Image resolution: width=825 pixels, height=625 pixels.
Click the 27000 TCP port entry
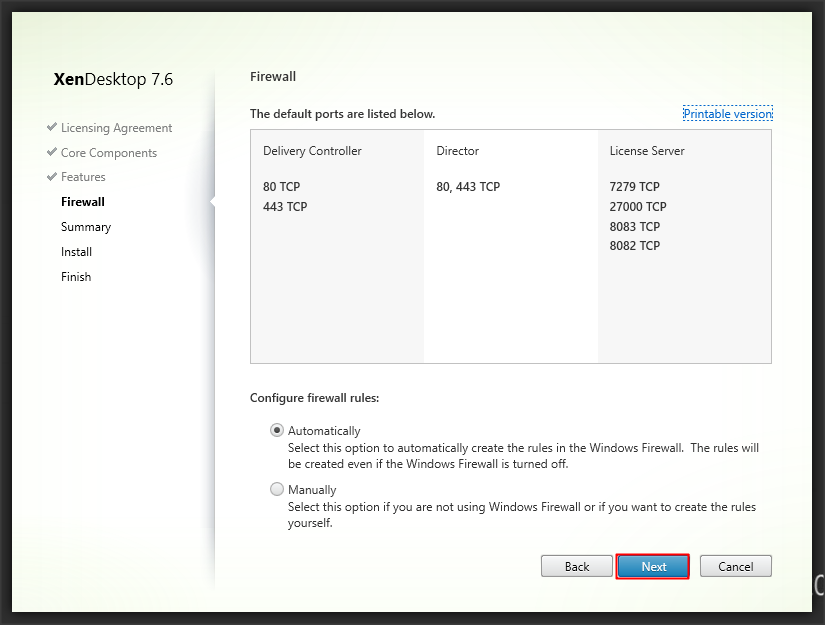tap(637, 207)
